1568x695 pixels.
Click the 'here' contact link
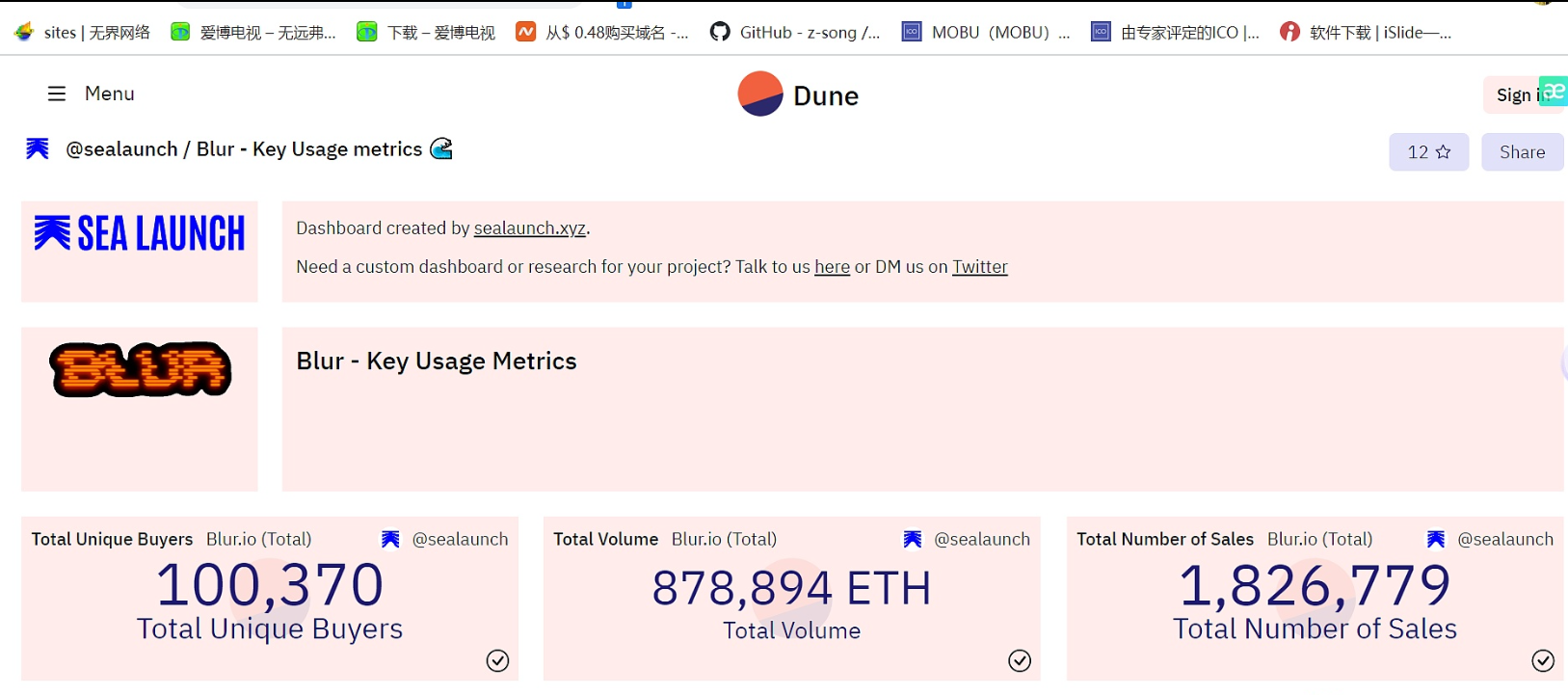coord(832,267)
